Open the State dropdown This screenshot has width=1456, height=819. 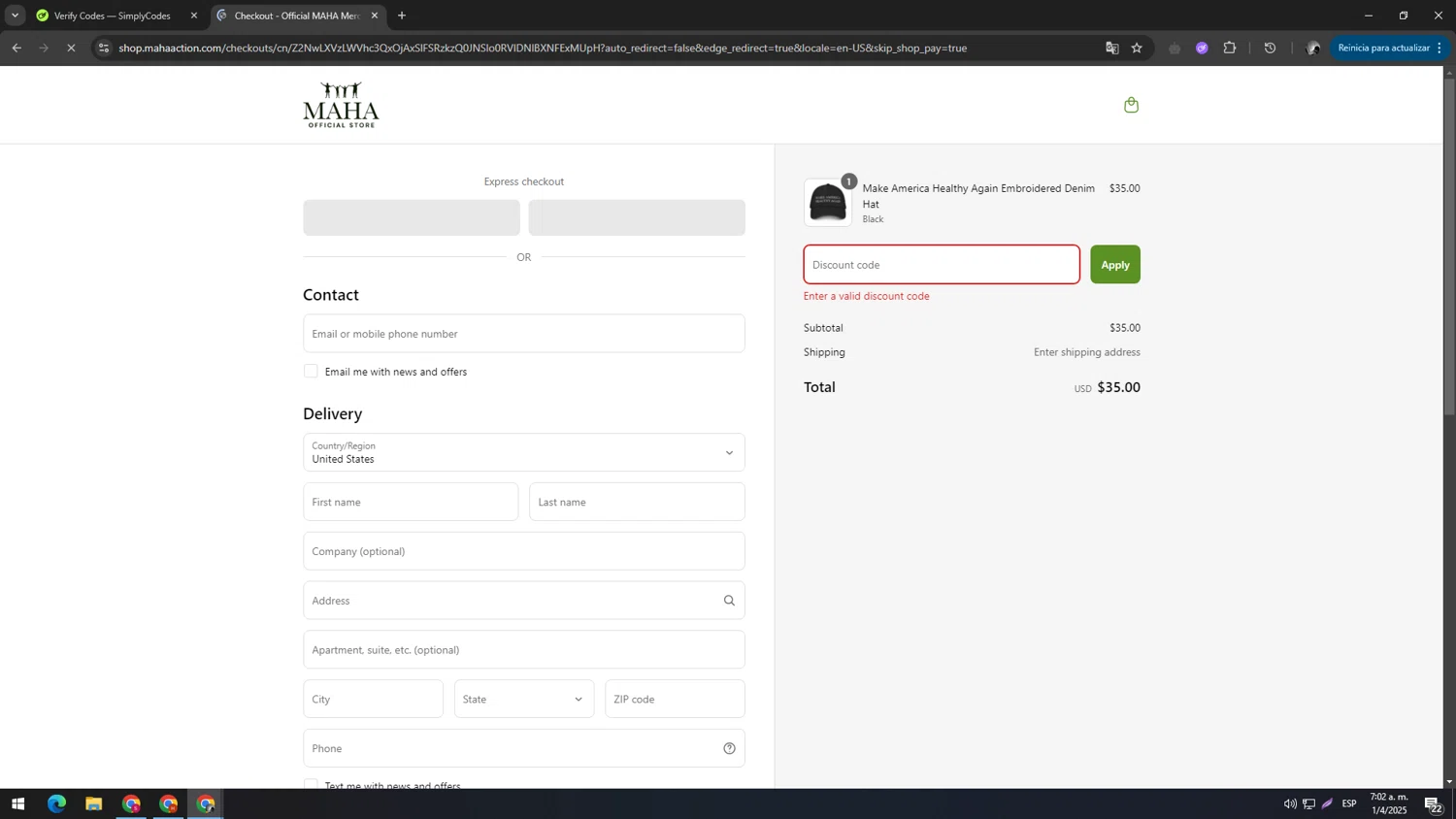[x=524, y=699]
